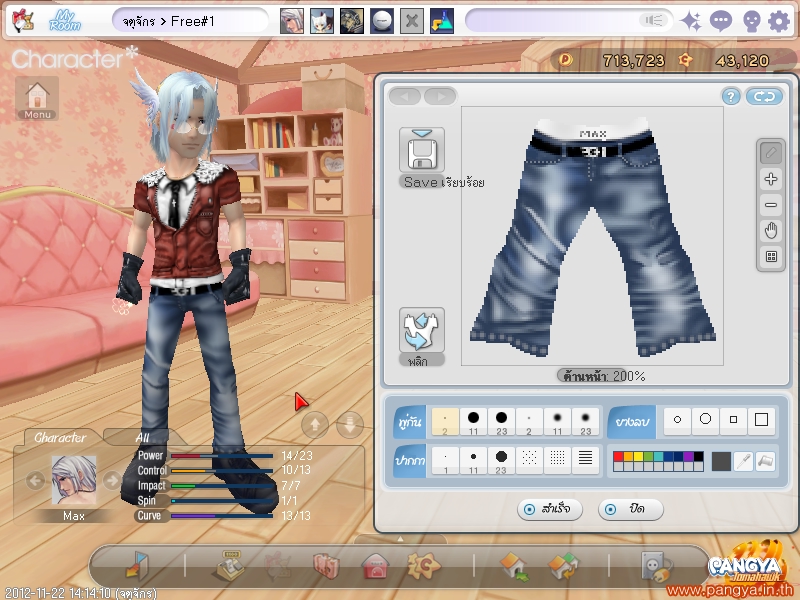Viewport: 800px width, 600px height.
Task: Select the horizontal lines pattern pen
Action: 585,461
